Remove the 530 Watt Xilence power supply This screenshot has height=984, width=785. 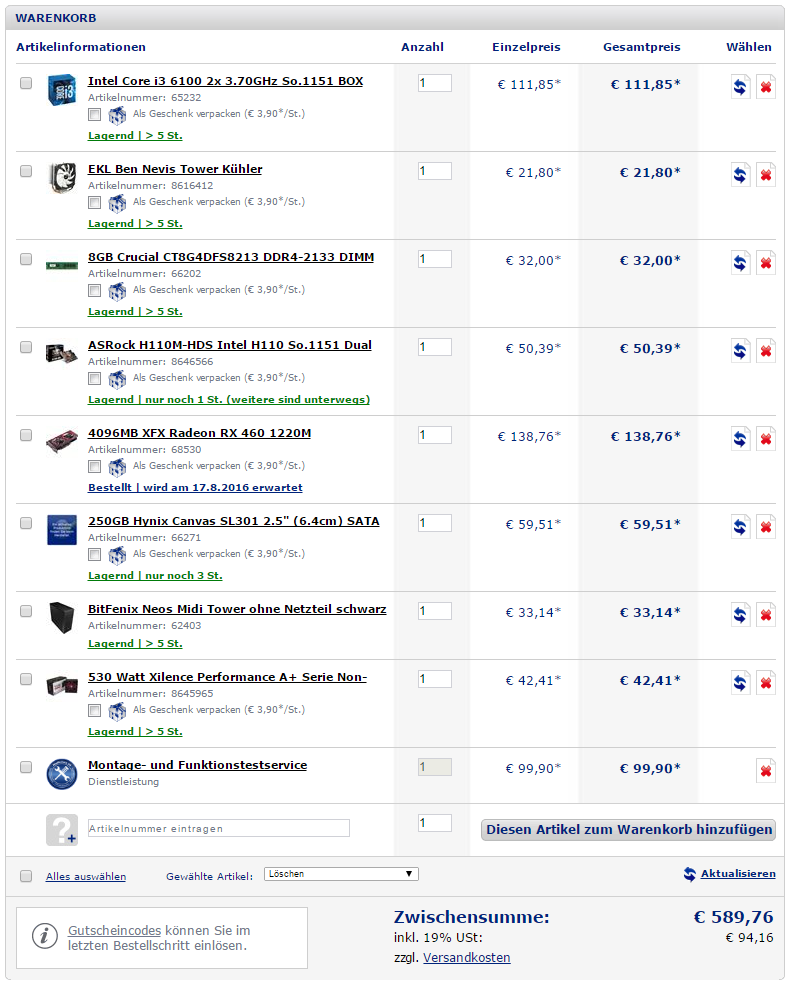point(766,682)
